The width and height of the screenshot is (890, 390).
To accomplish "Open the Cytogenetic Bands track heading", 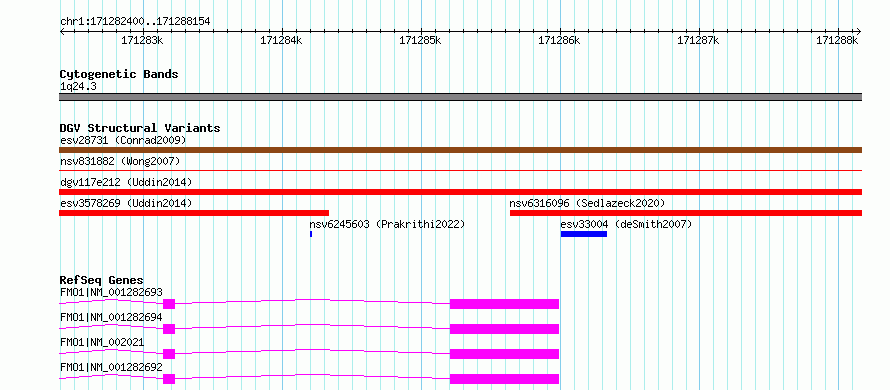I will 119,74.
